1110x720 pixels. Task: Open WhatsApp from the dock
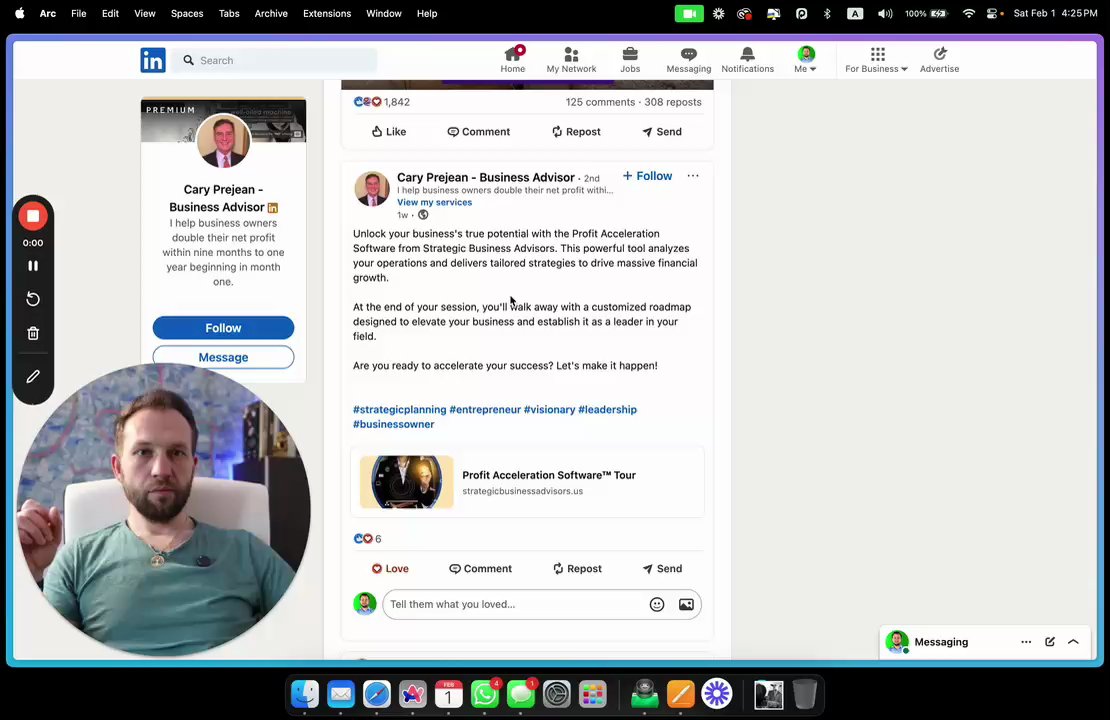484,695
